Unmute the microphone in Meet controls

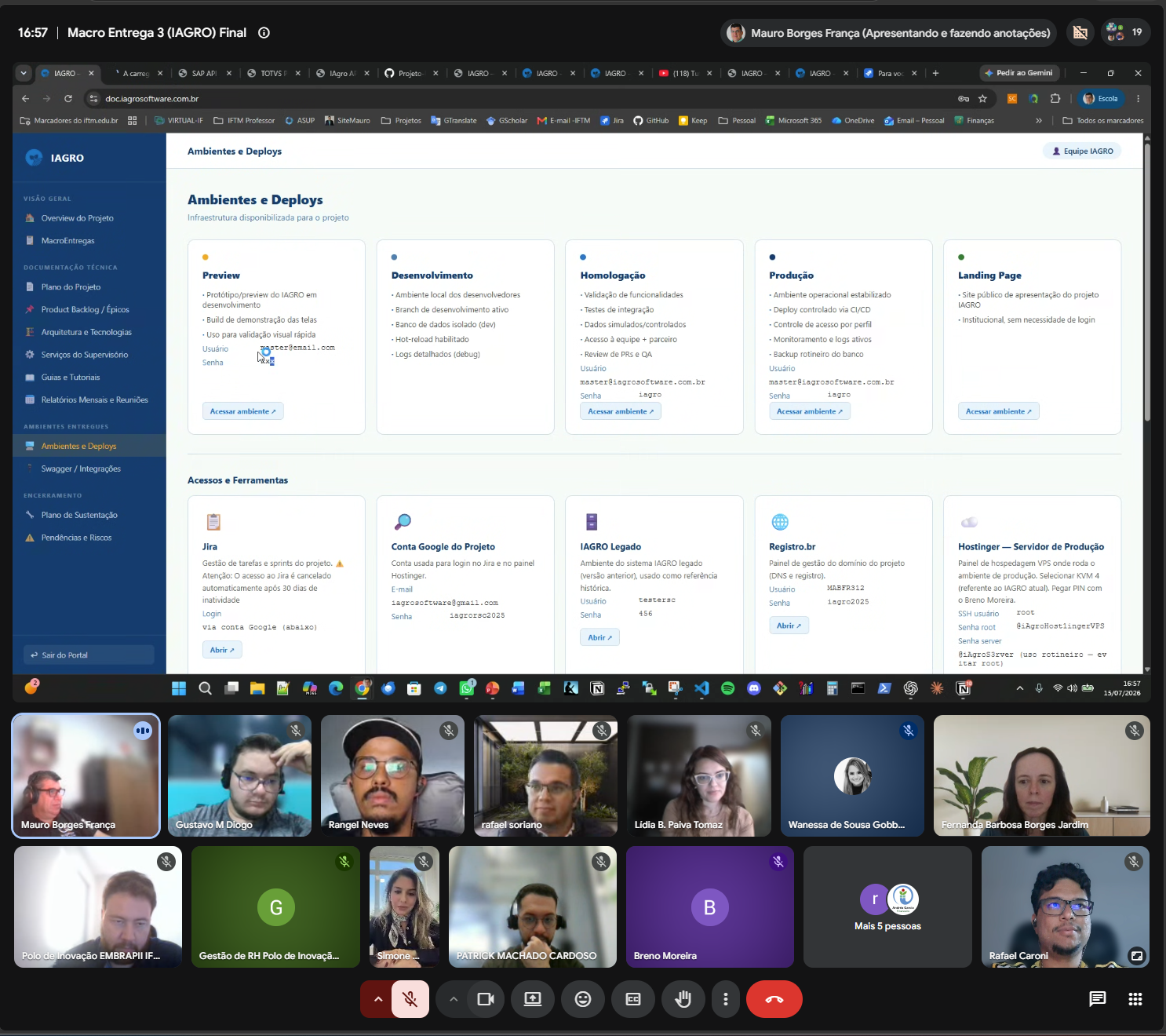click(410, 999)
